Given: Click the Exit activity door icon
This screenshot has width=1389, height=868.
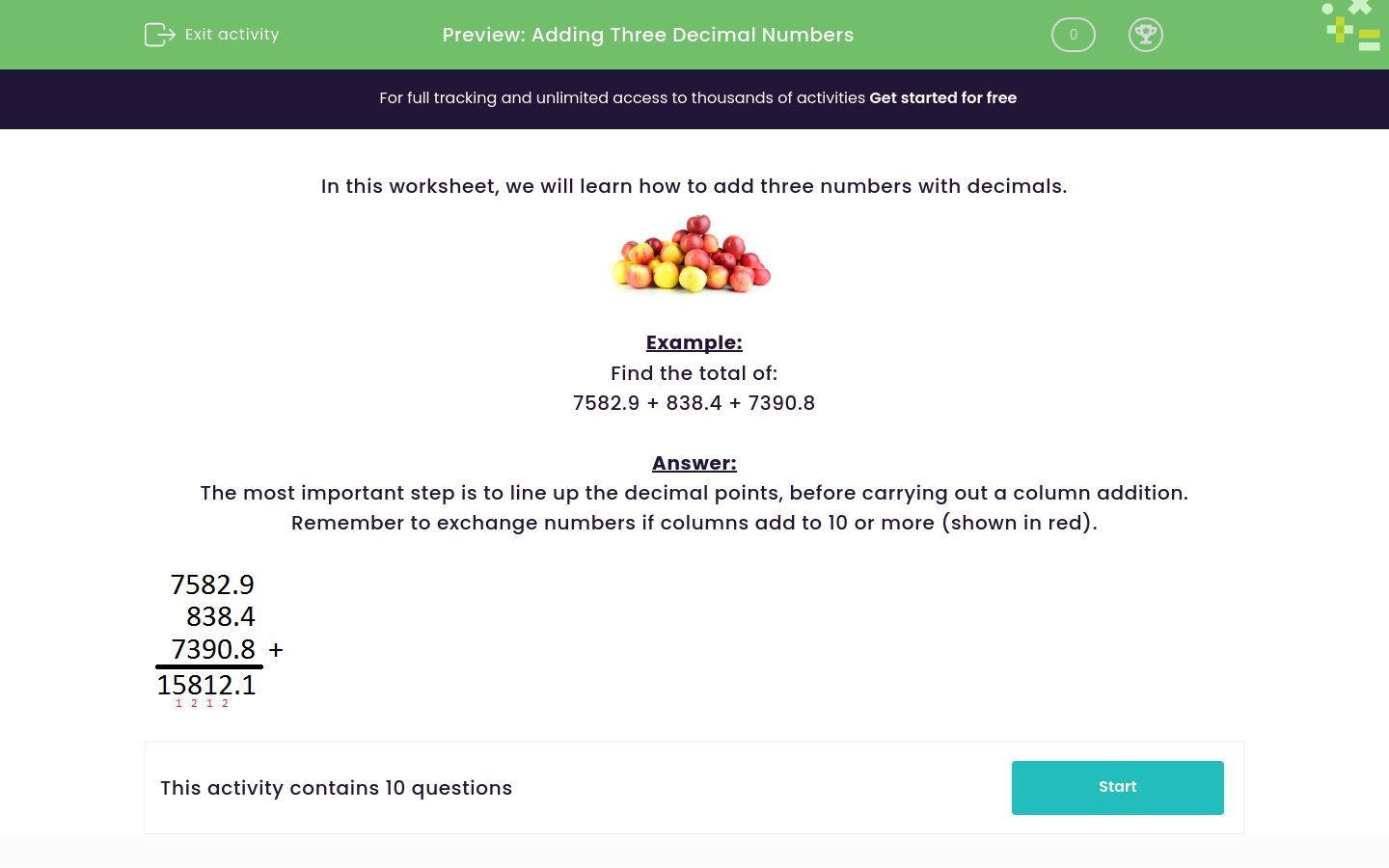Looking at the screenshot, I should [x=160, y=35].
